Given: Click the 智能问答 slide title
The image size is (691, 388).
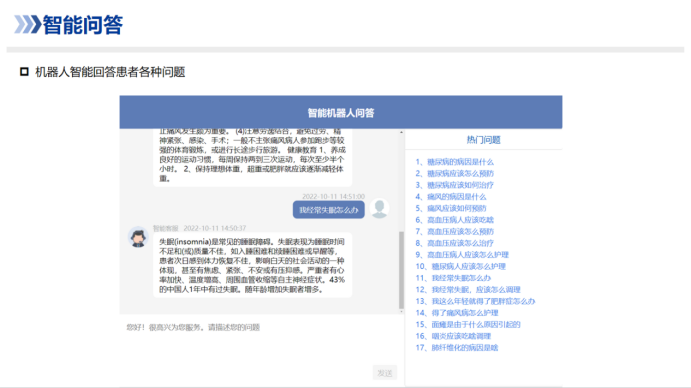Looking at the screenshot, I should pos(82,24).
